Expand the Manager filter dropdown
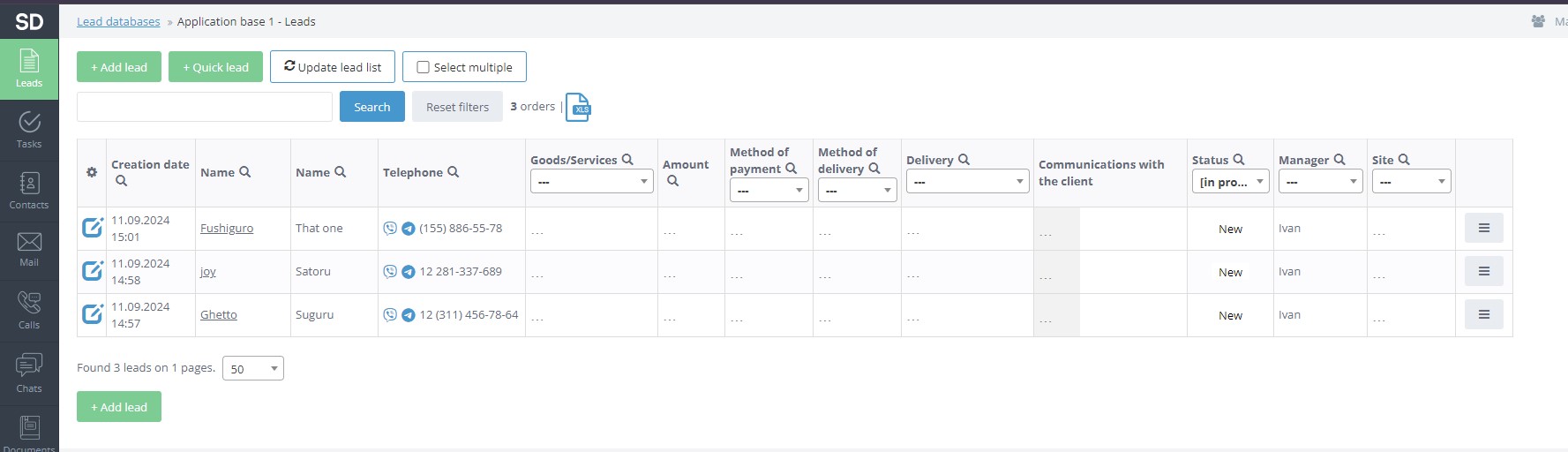This screenshot has height=452, width=1568. pos(1320,182)
